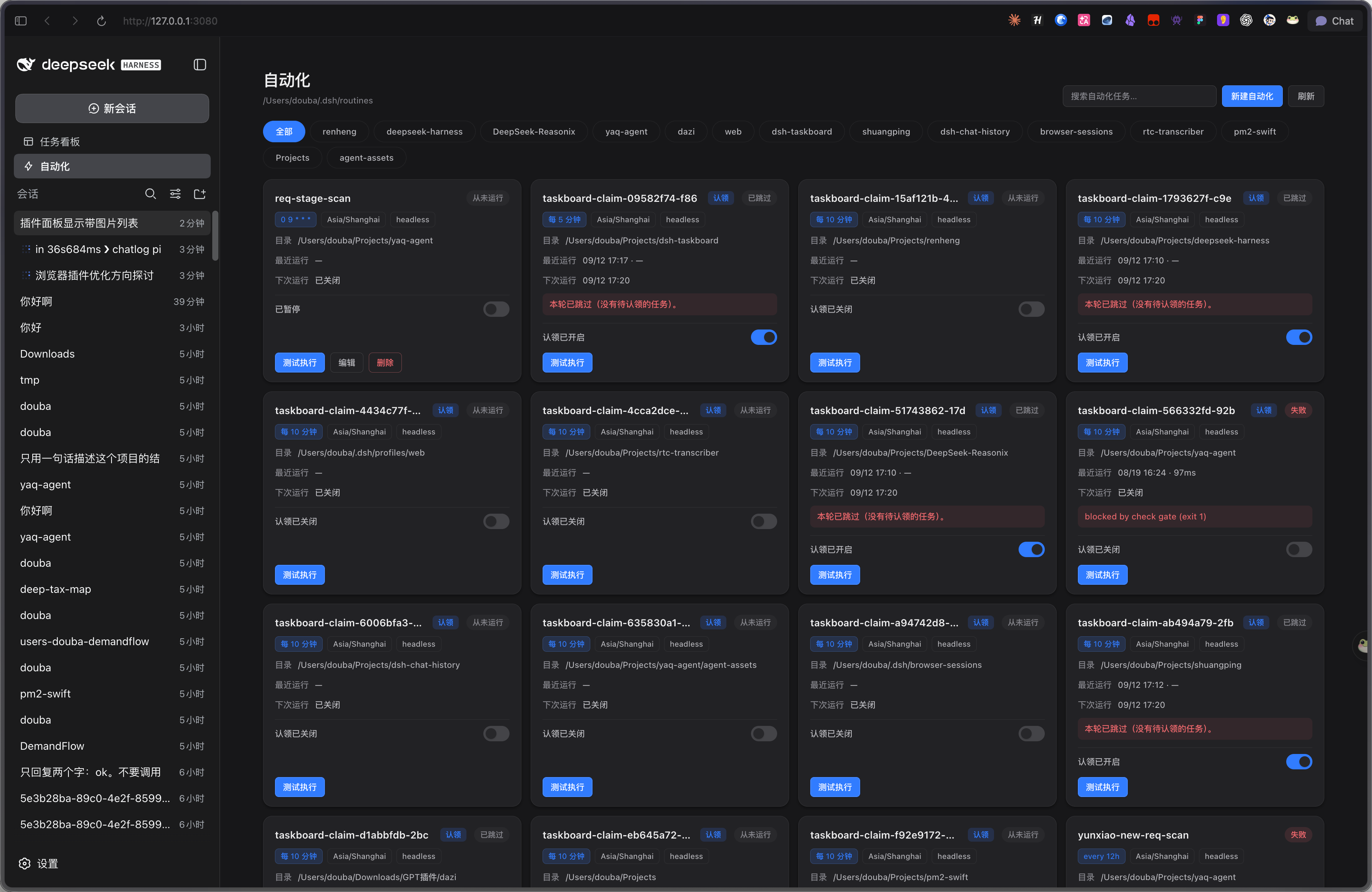Filter by agent-assets tab
This screenshot has width=1372, height=892.
coord(366,158)
